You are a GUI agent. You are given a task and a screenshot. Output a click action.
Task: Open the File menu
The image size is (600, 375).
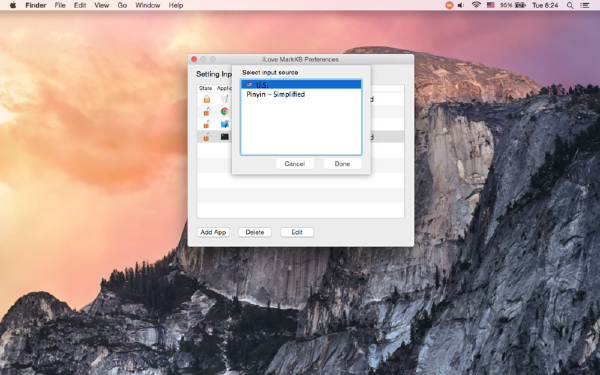click(60, 5)
